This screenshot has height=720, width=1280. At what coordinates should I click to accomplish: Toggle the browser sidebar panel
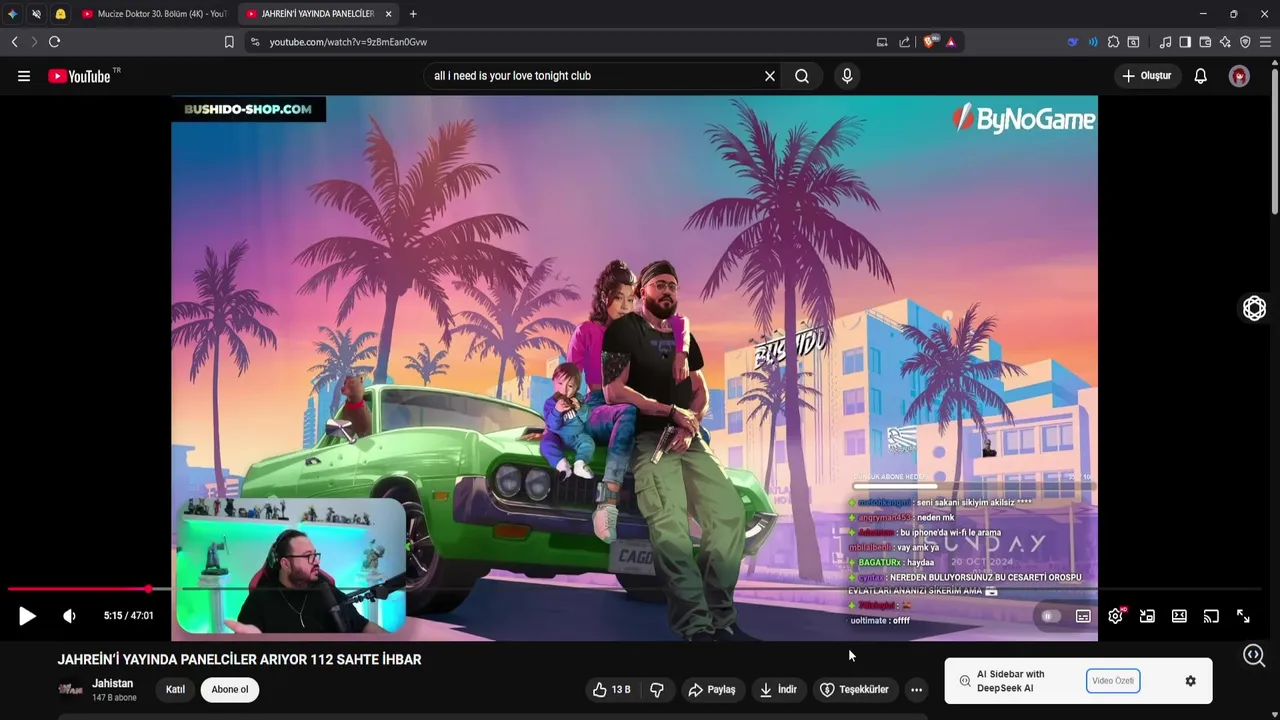[x=1185, y=42]
